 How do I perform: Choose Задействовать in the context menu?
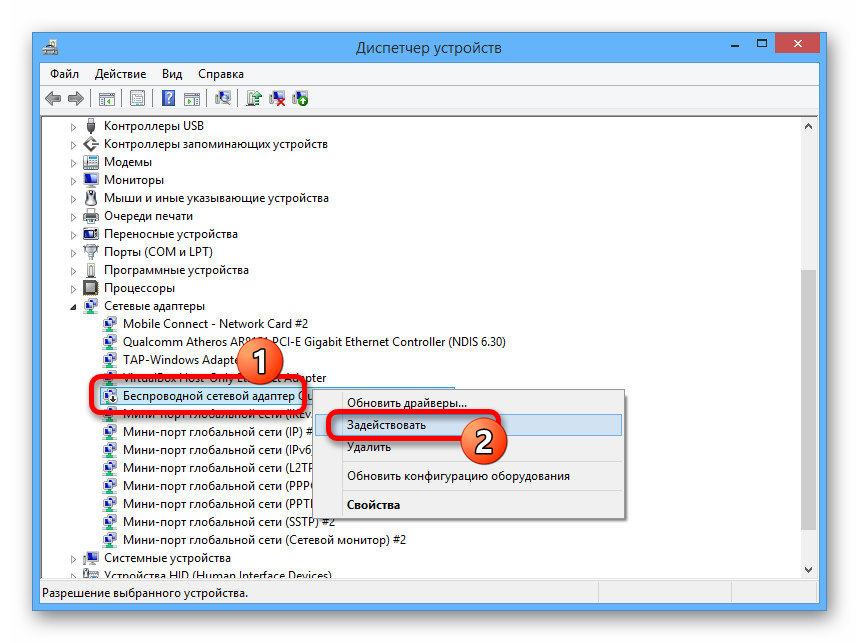click(x=469, y=425)
